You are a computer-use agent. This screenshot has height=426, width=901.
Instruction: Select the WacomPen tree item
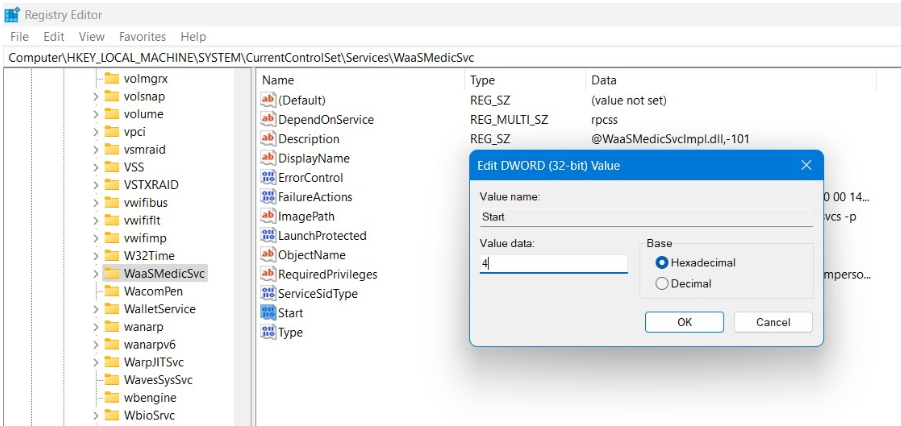point(153,291)
